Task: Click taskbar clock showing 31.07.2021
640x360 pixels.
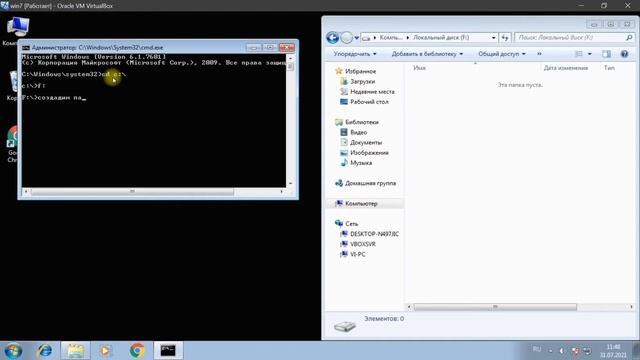Action: tap(613, 351)
